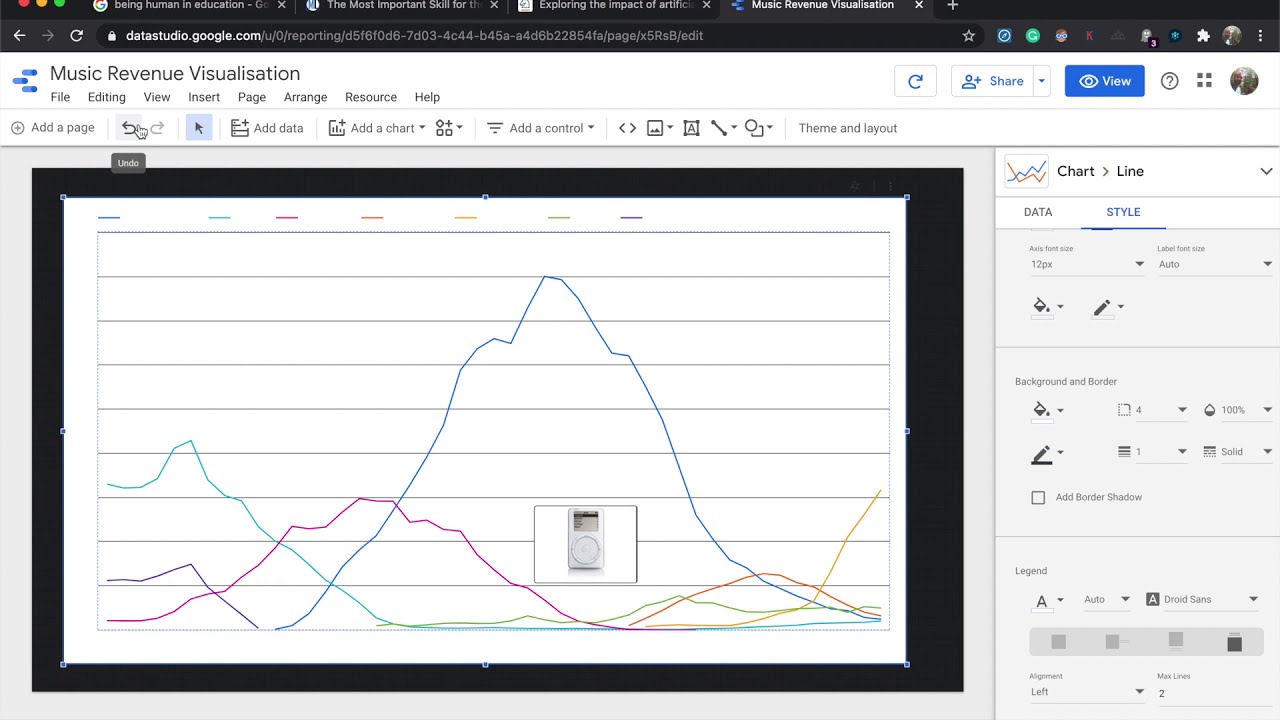Bookmark this page with star icon
The image size is (1280, 720).
point(968,36)
